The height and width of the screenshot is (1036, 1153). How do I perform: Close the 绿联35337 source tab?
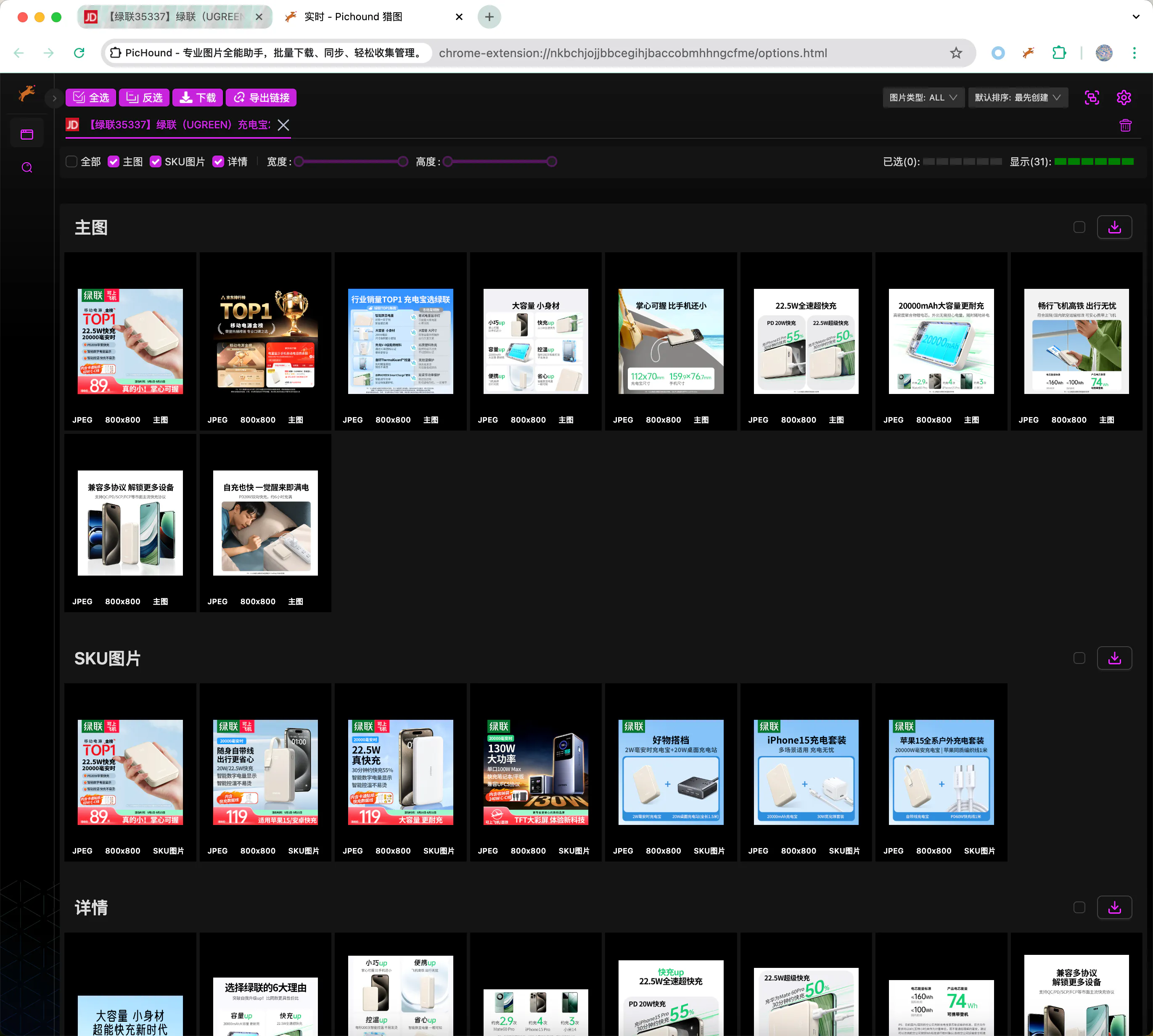283,125
